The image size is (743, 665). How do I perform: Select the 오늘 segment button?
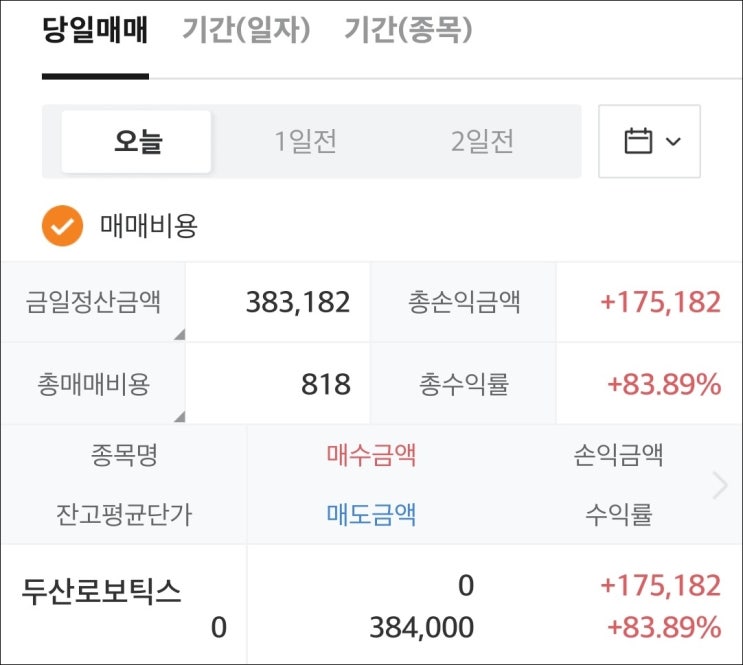tap(137, 142)
